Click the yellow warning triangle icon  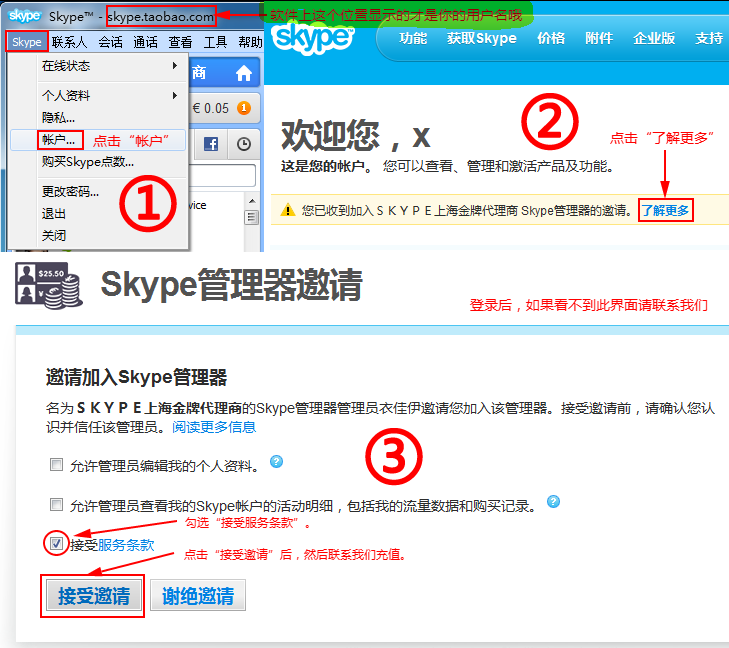click(x=288, y=210)
